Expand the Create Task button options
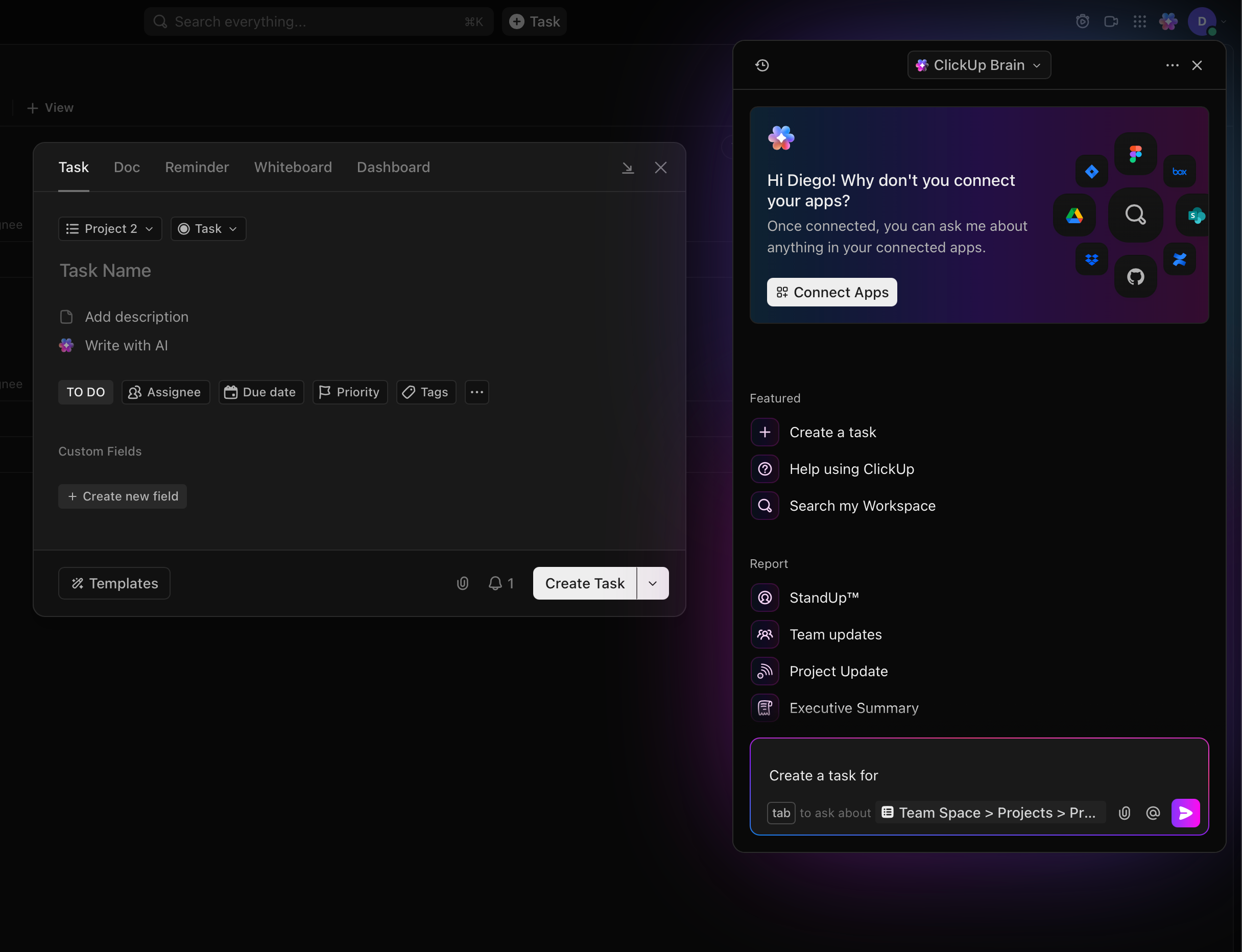This screenshot has width=1242, height=952. [x=652, y=583]
